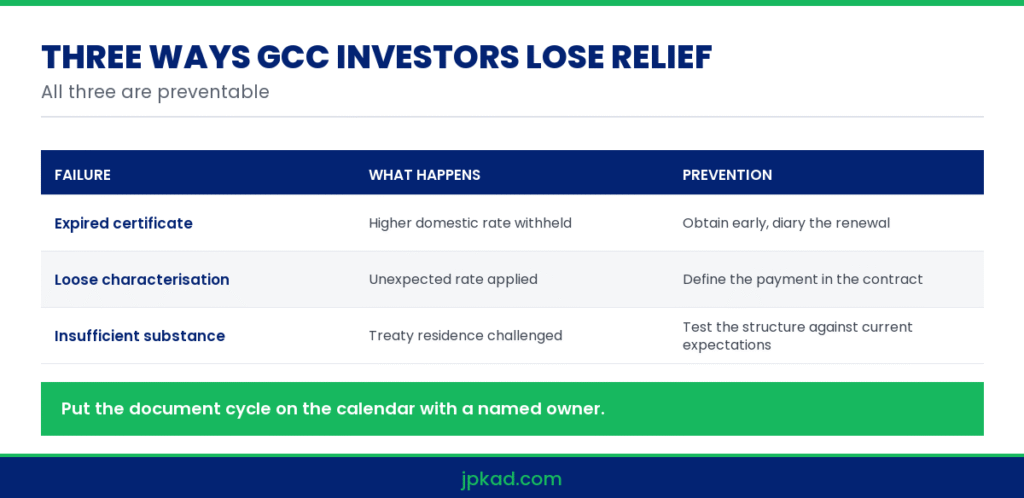Click Define the payment in the contract

(803, 279)
